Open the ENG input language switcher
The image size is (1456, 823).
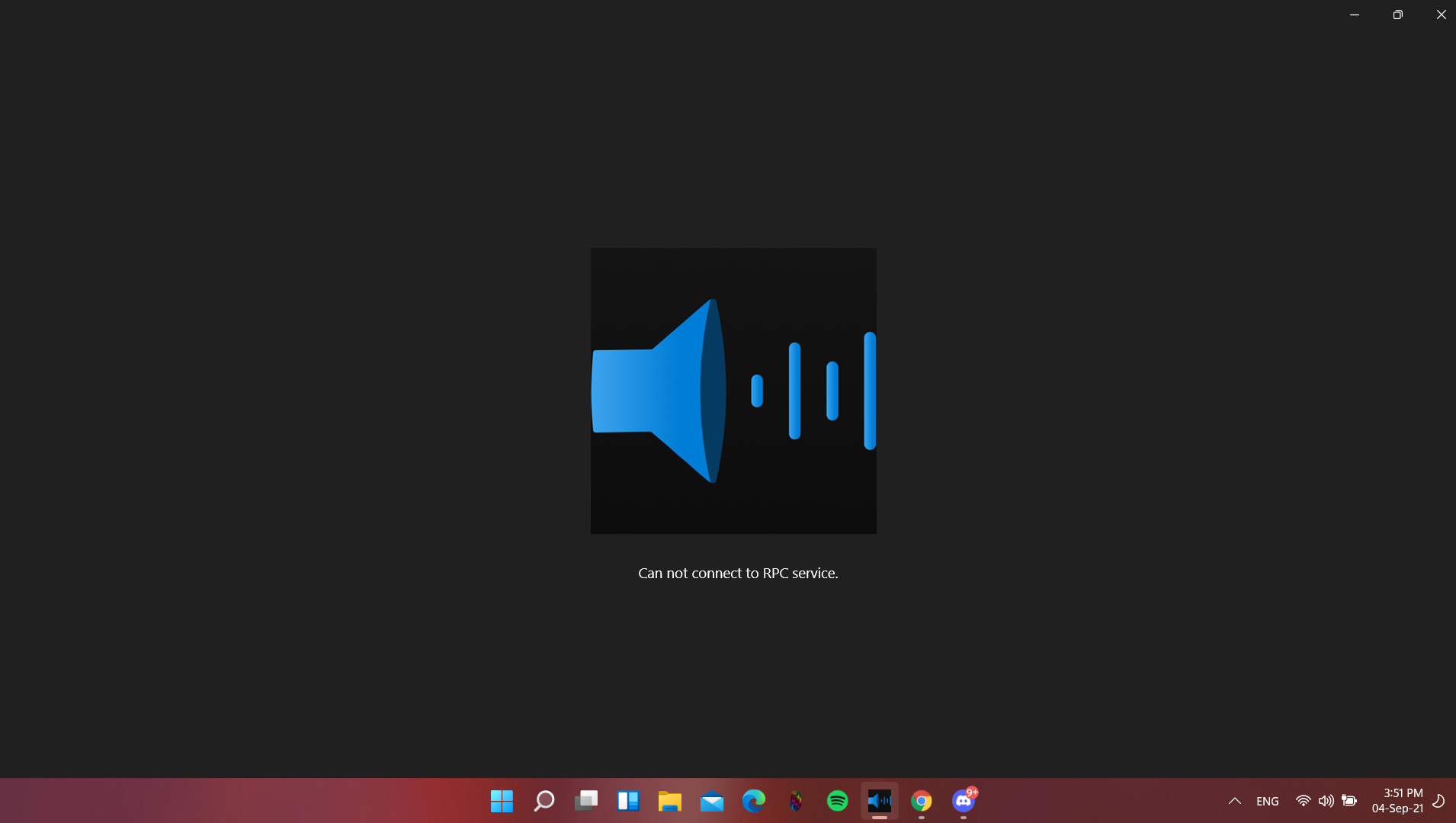pos(1267,801)
